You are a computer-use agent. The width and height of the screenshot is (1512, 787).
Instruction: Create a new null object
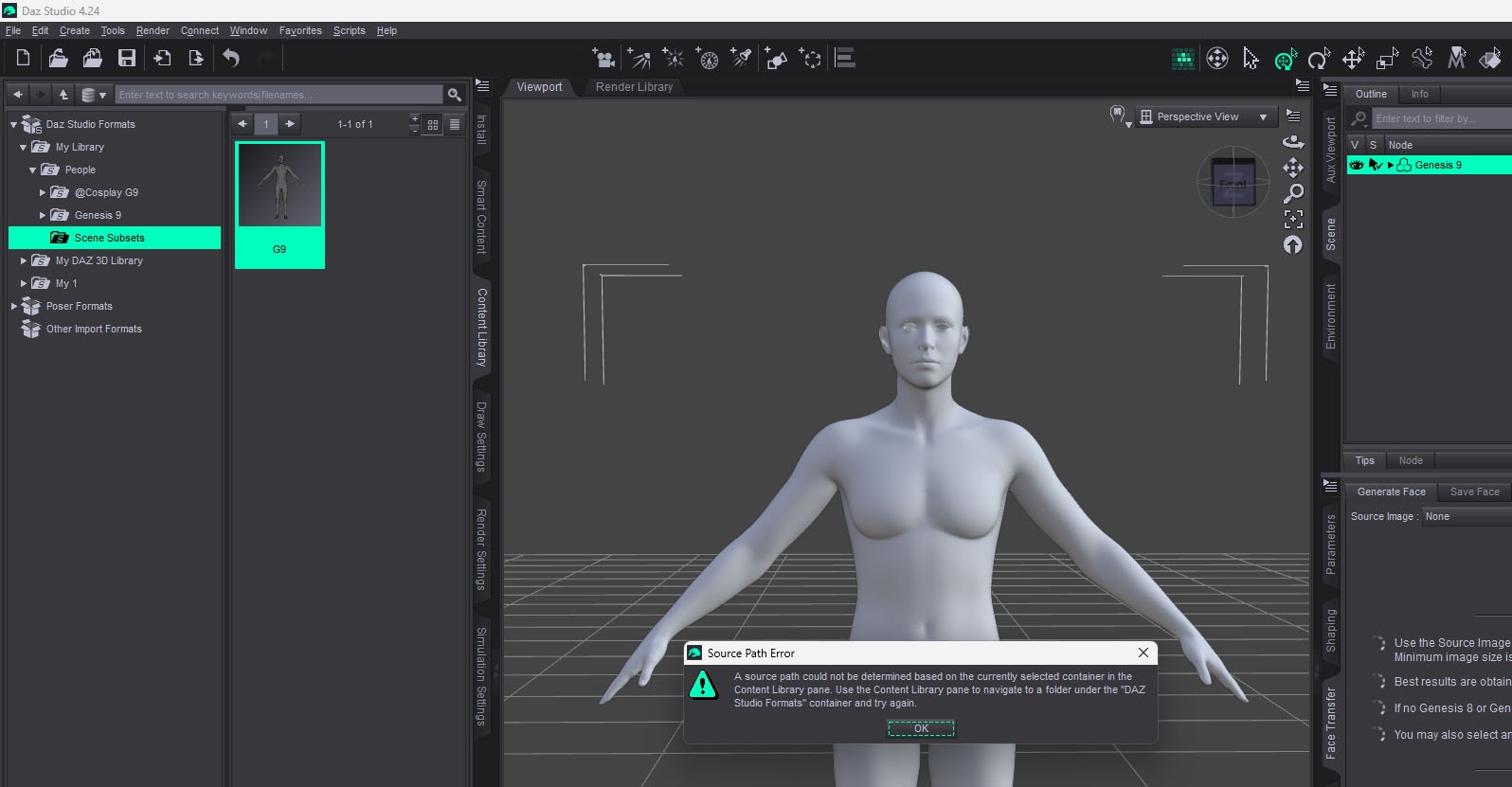811,59
